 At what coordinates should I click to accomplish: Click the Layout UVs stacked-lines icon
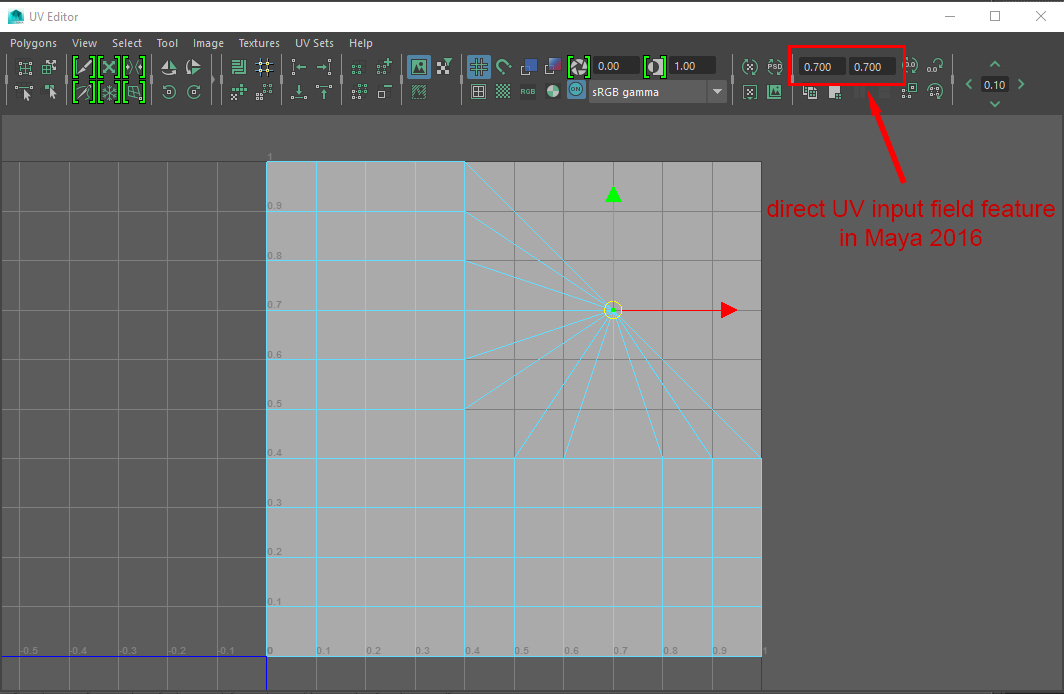(x=238, y=67)
